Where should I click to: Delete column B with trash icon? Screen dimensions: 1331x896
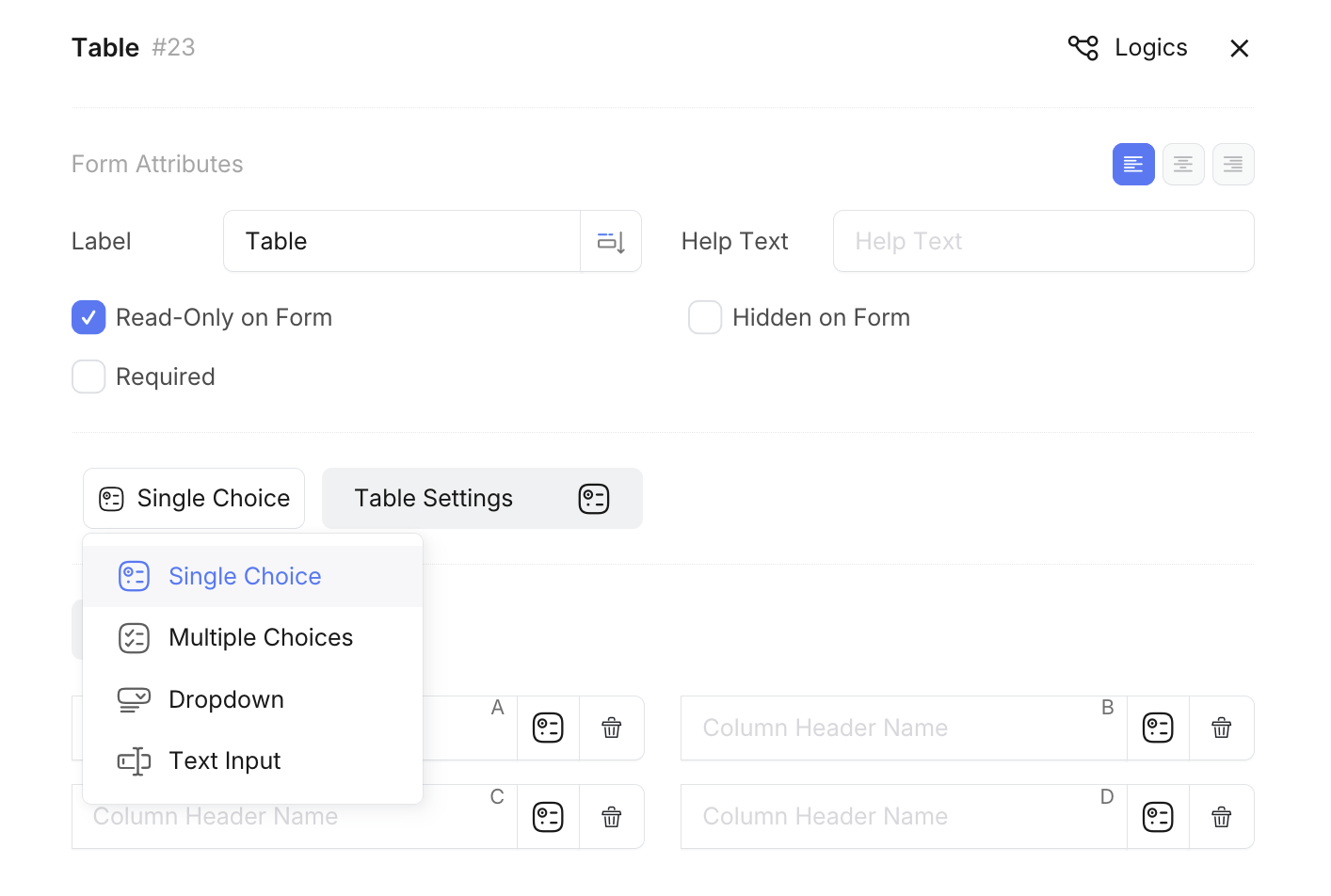tap(1222, 728)
